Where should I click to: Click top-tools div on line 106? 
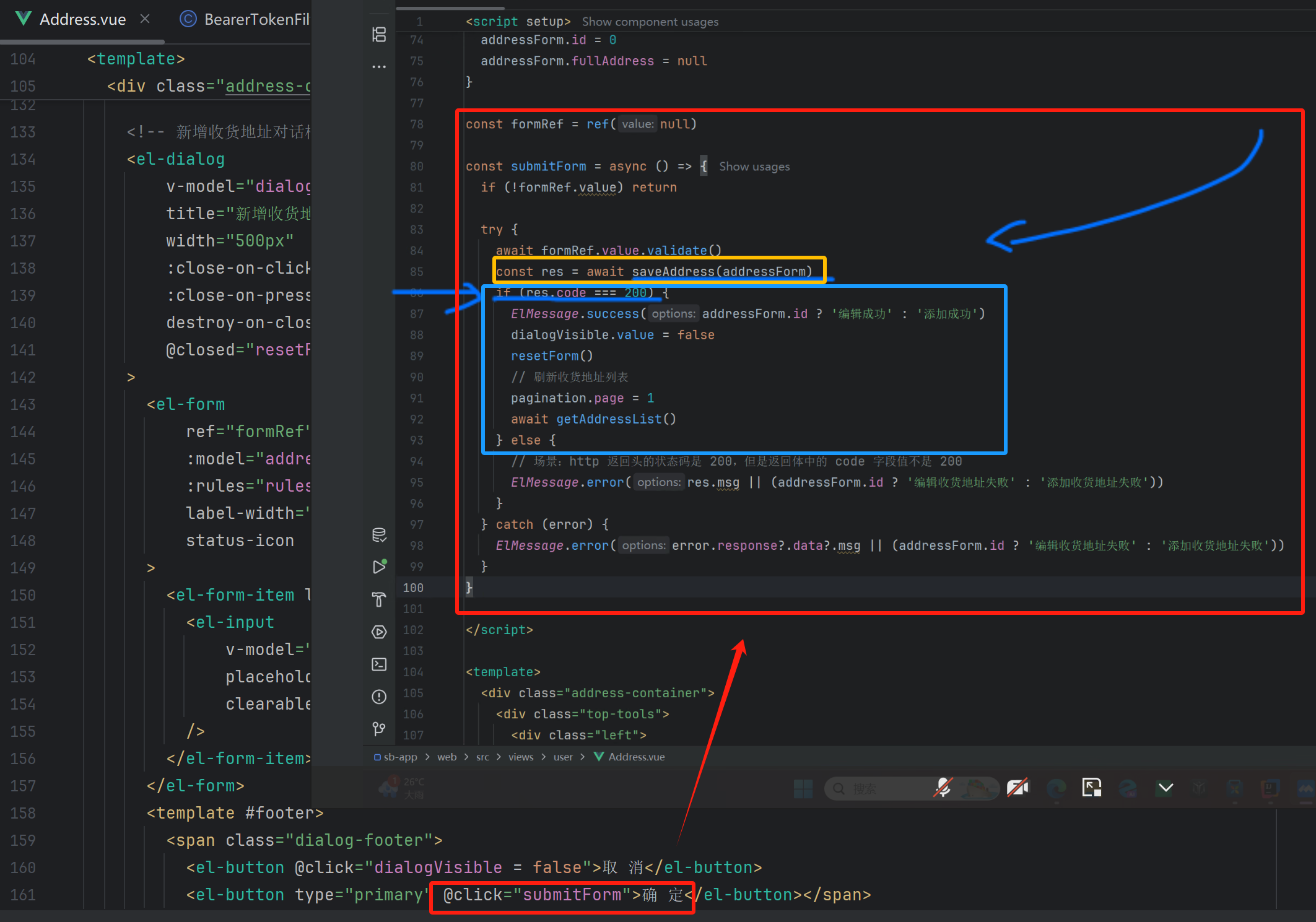point(582,714)
